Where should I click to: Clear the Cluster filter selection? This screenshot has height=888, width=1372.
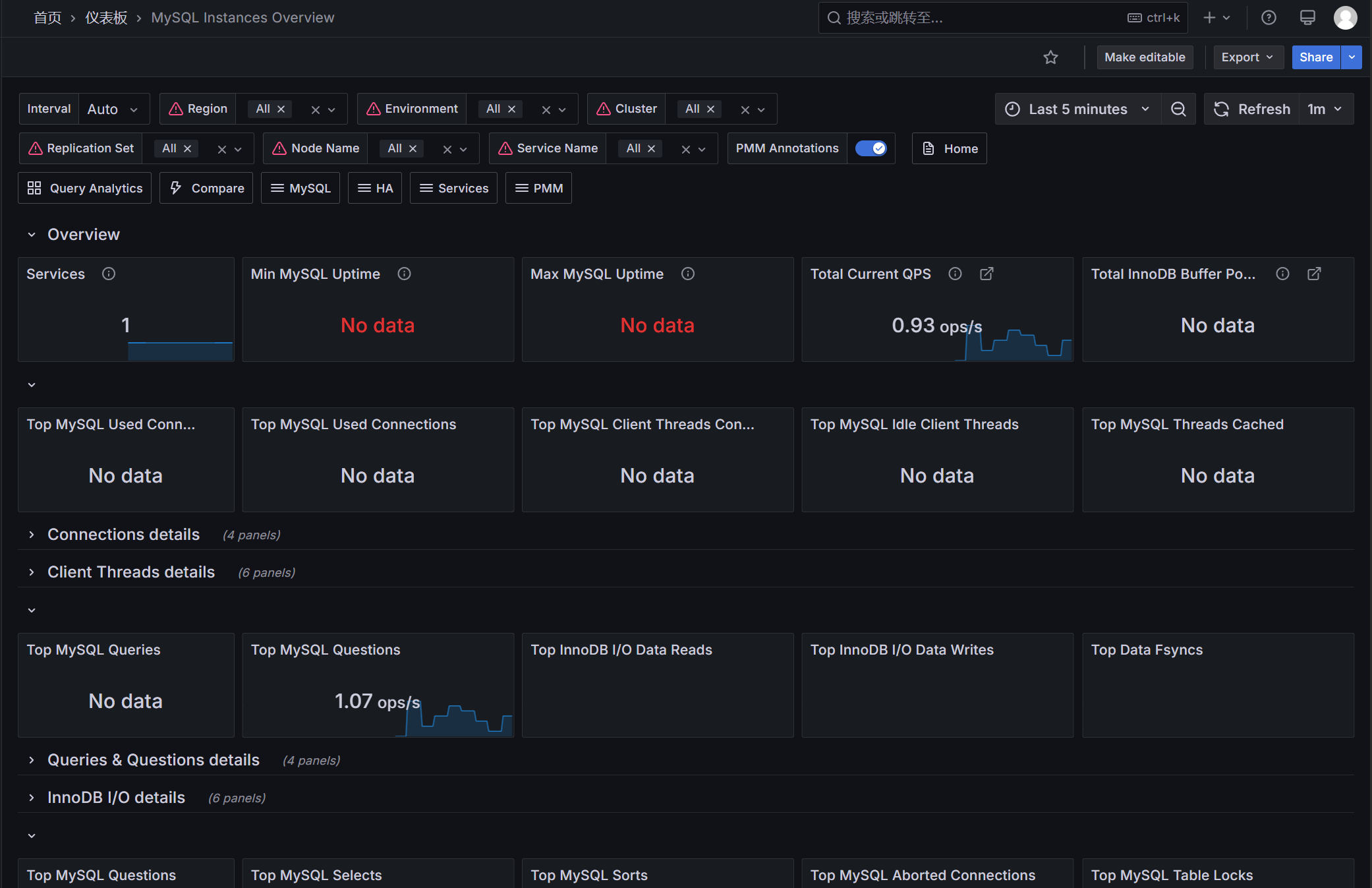[745, 109]
